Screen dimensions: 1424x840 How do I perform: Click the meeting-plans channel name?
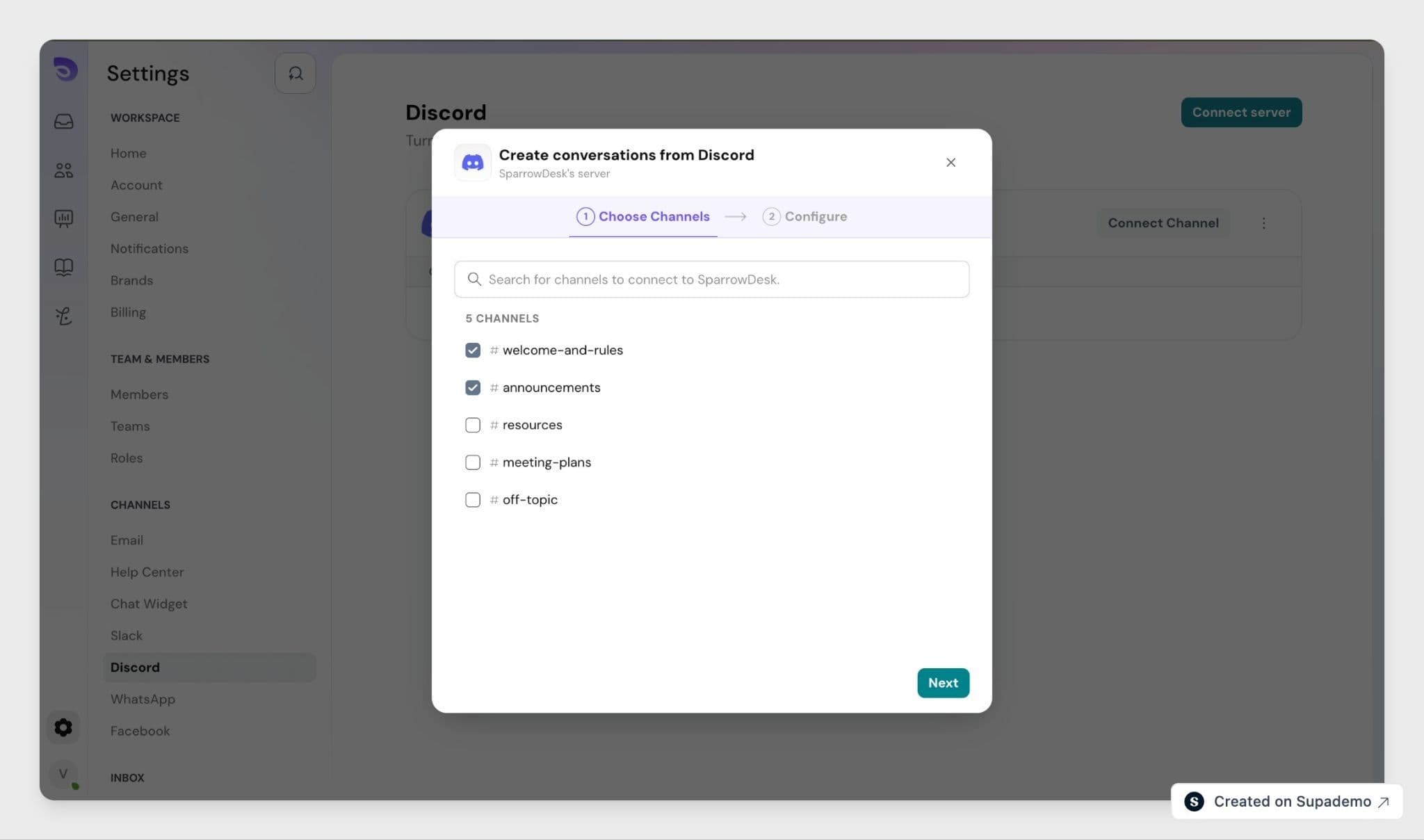pos(547,462)
